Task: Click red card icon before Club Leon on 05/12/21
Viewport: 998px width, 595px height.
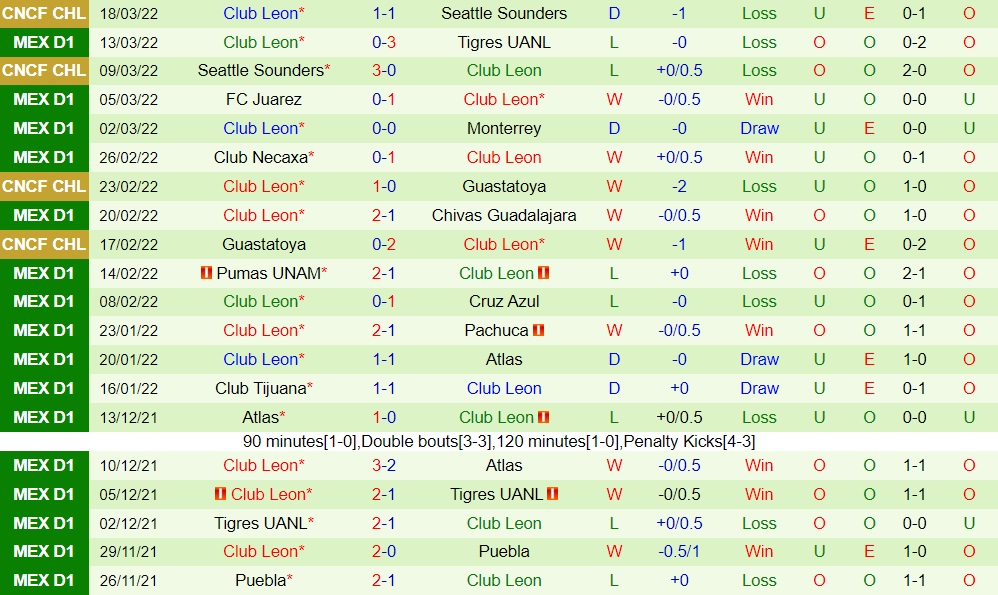Action: 220,494
